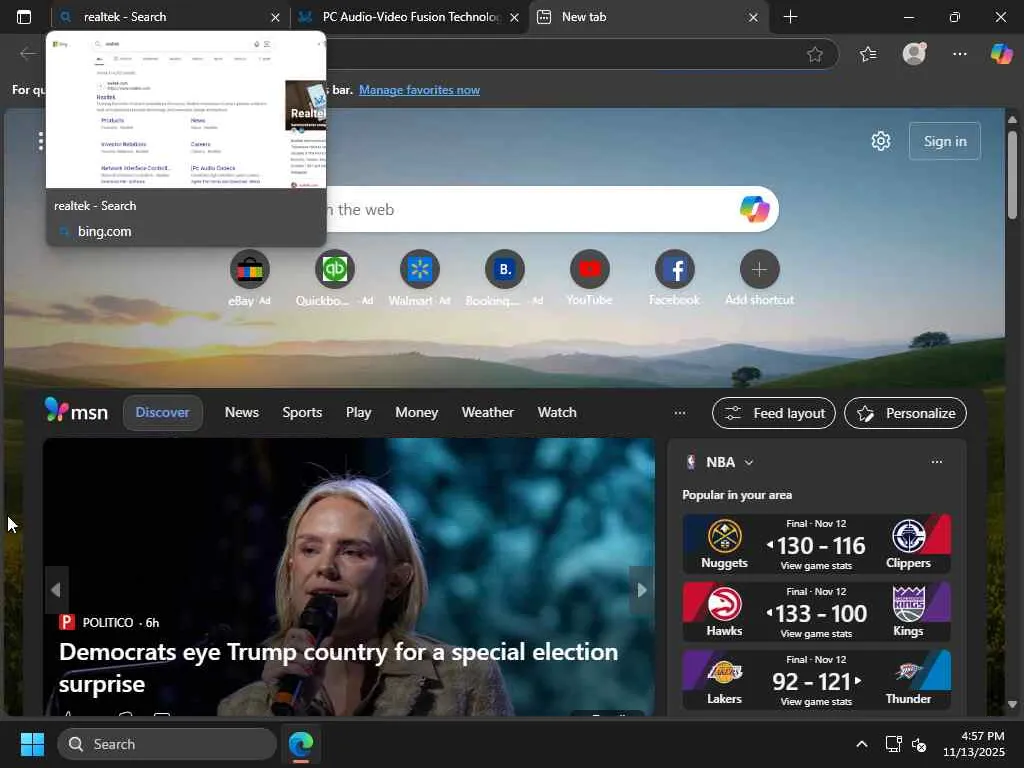View game stats for Nuggets vs Clippers
The image size is (1024, 768).
pyautogui.click(x=816, y=566)
